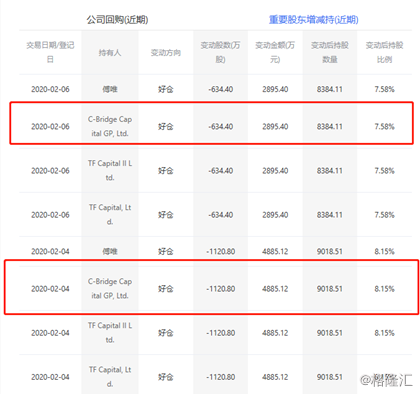Select amount 2895.40 in the 傅唯 row
The image size is (420, 394).
coord(275,89)
